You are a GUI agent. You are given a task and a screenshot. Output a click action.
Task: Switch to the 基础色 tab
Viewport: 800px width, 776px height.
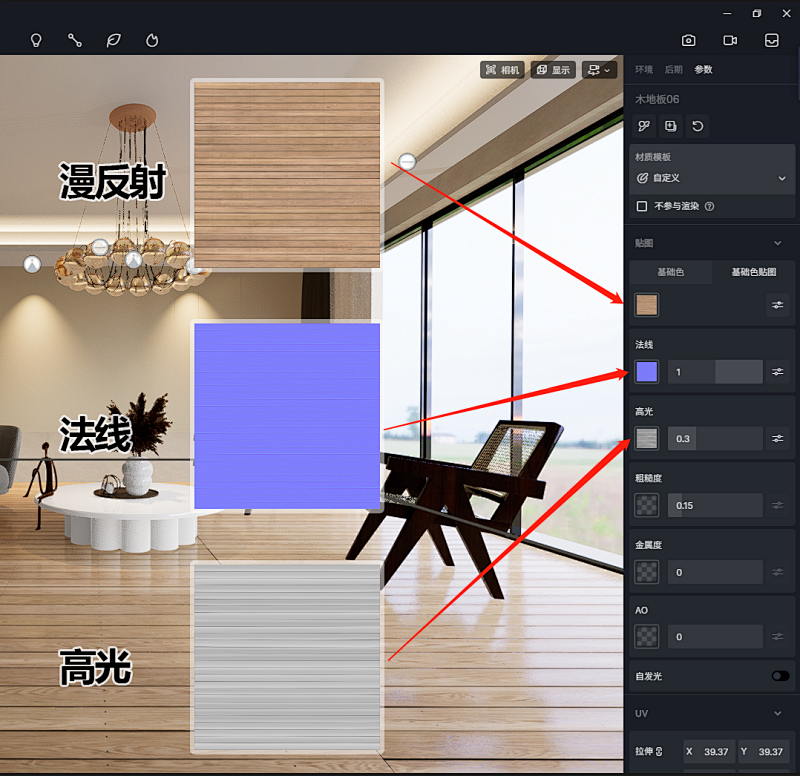click(670, 272)
